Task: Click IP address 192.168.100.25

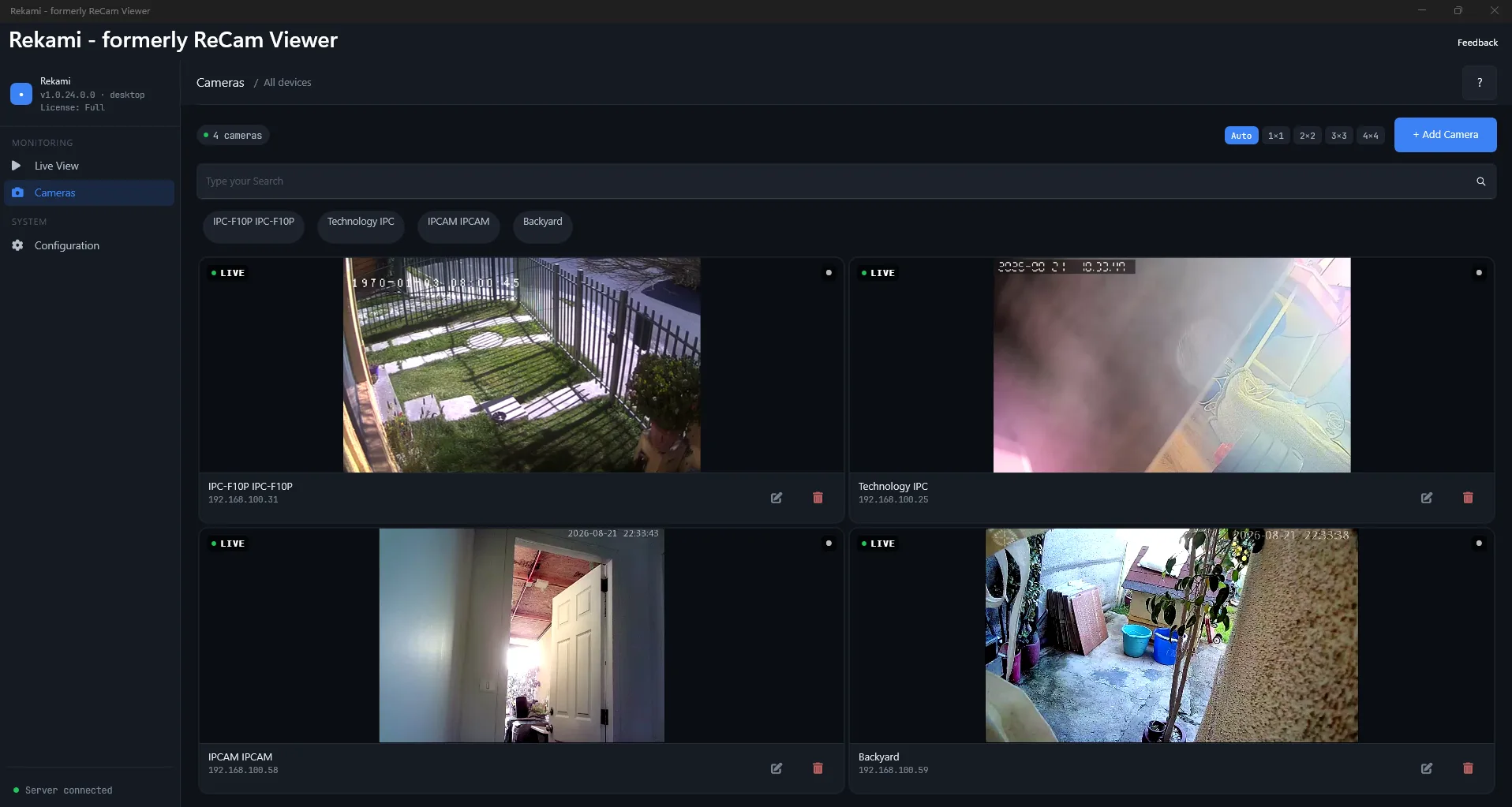Action: pos(893,500)
